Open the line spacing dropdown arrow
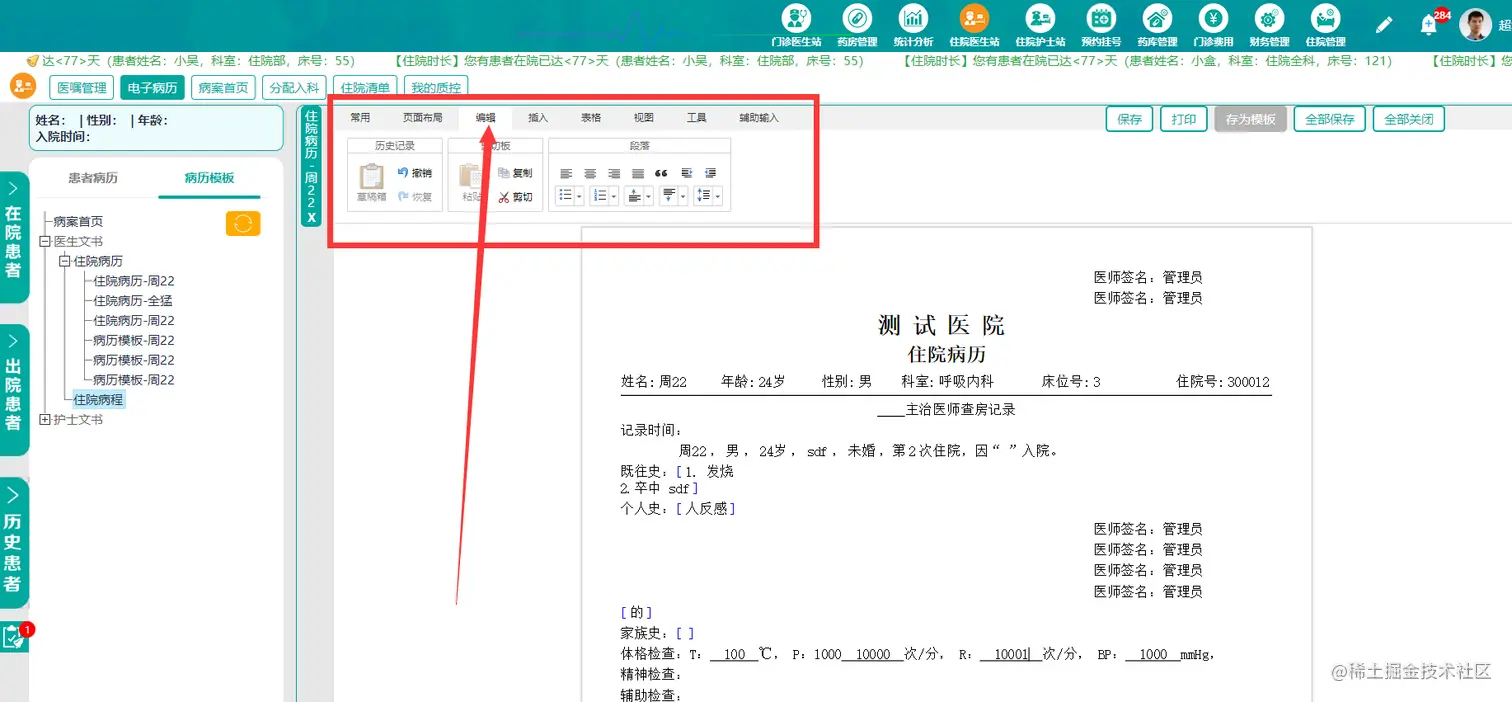The width and height of the screenshot is (1512, 702). coord(718,197)
